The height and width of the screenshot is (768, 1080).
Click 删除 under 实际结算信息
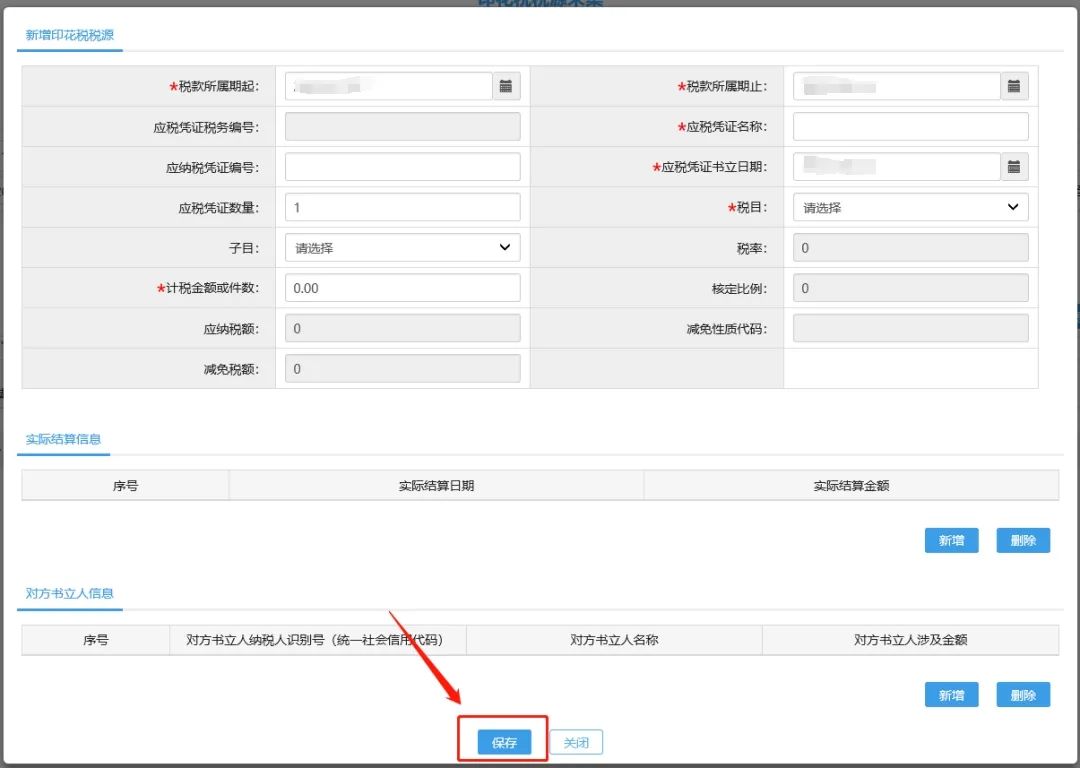(1023, 541)
